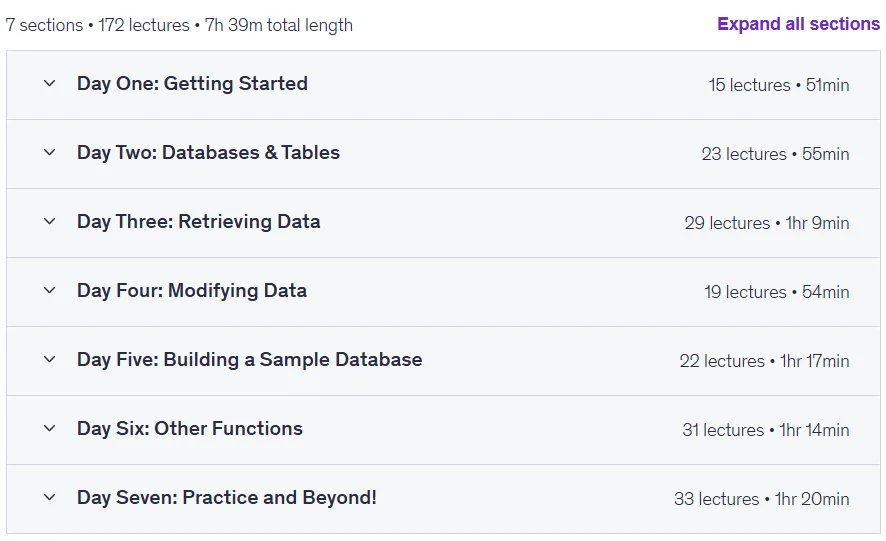Expand Day Seven: Practice and Beyond! title
886x541 pixels.
tap(227, 497)
